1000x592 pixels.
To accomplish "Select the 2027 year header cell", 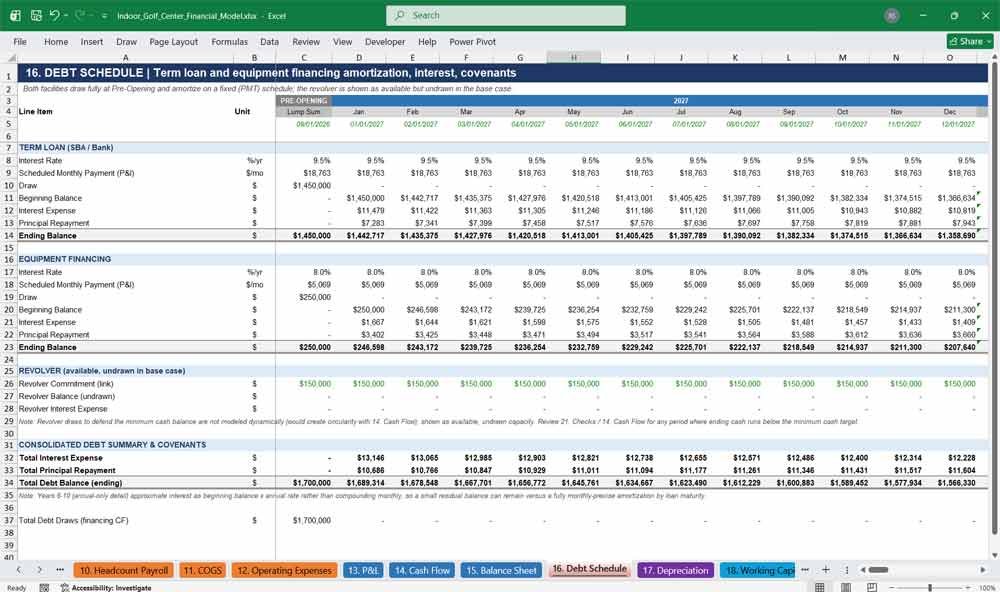I will tap(680, 101).
